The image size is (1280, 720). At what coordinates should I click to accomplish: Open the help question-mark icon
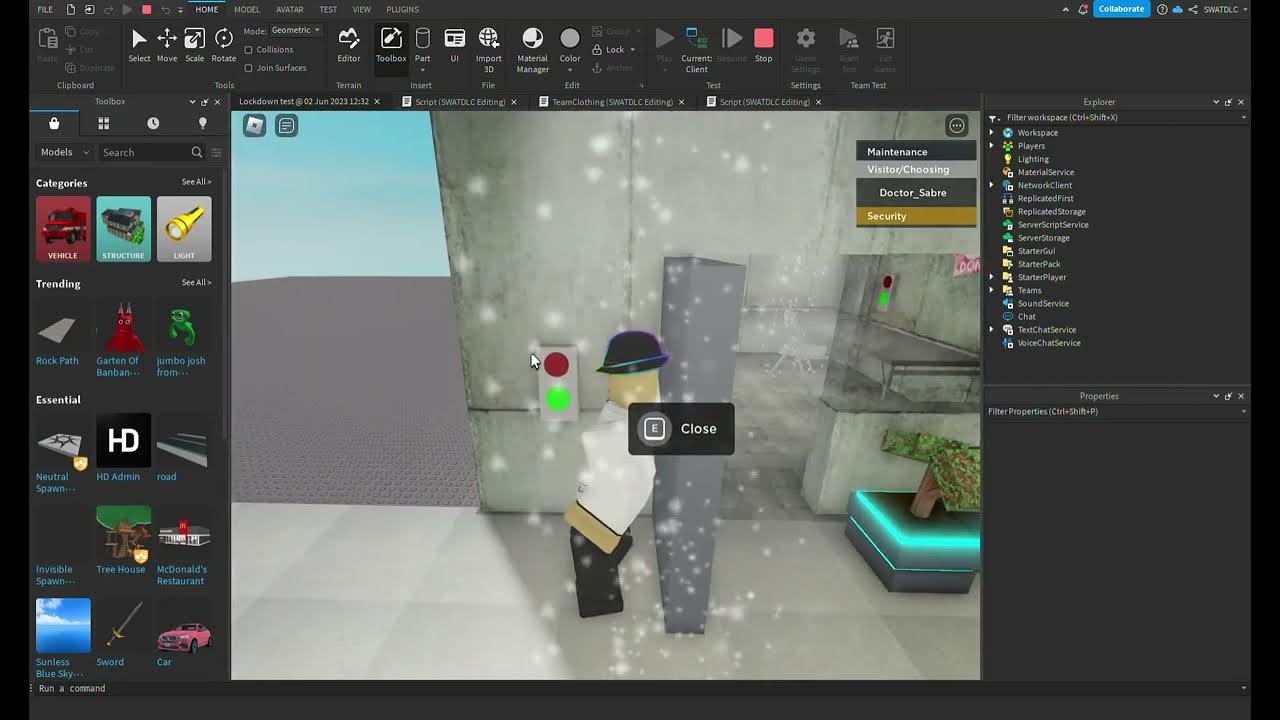[1162, 9]
